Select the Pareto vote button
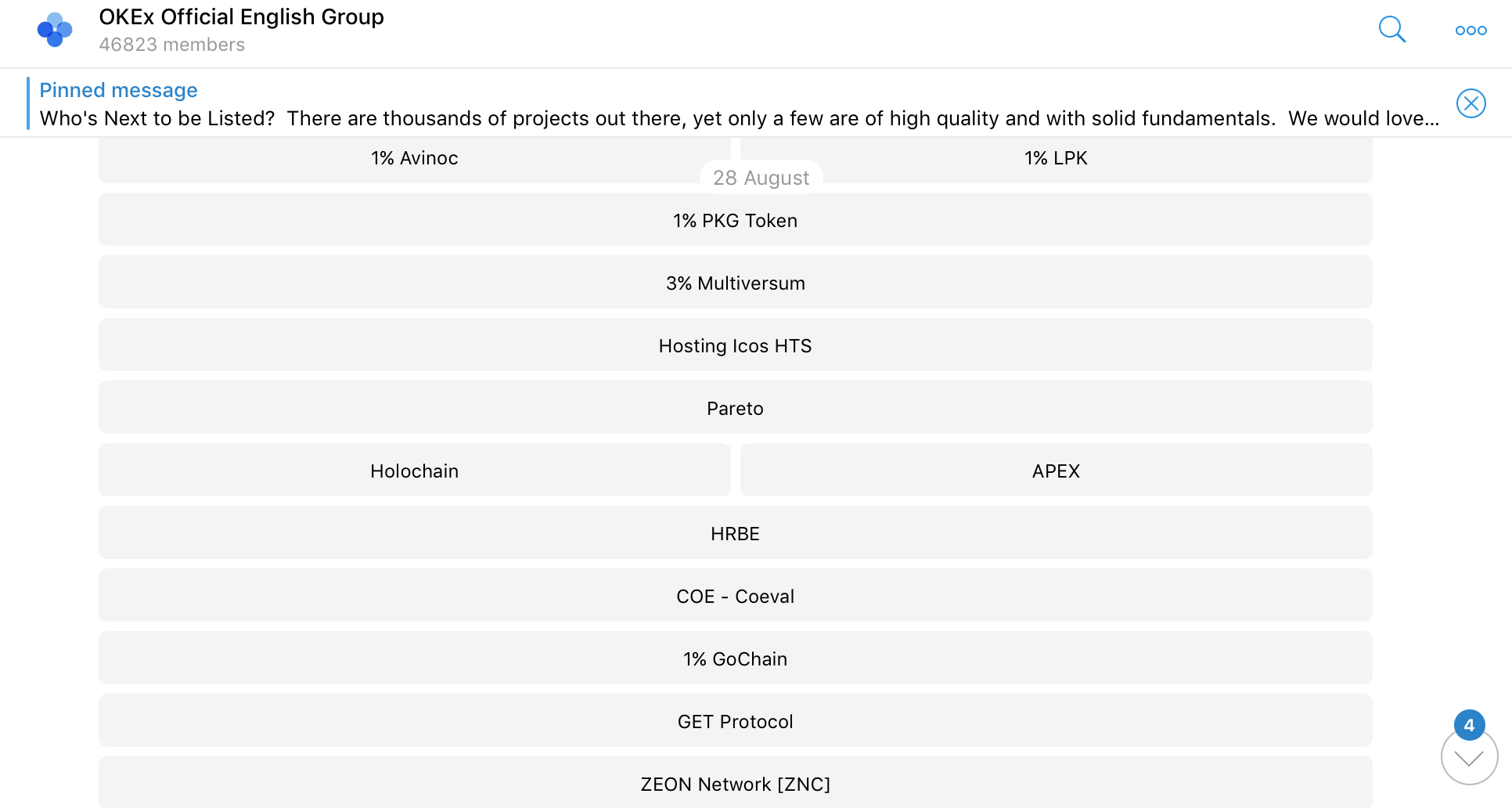The image size is (1512, 808). 735,408
